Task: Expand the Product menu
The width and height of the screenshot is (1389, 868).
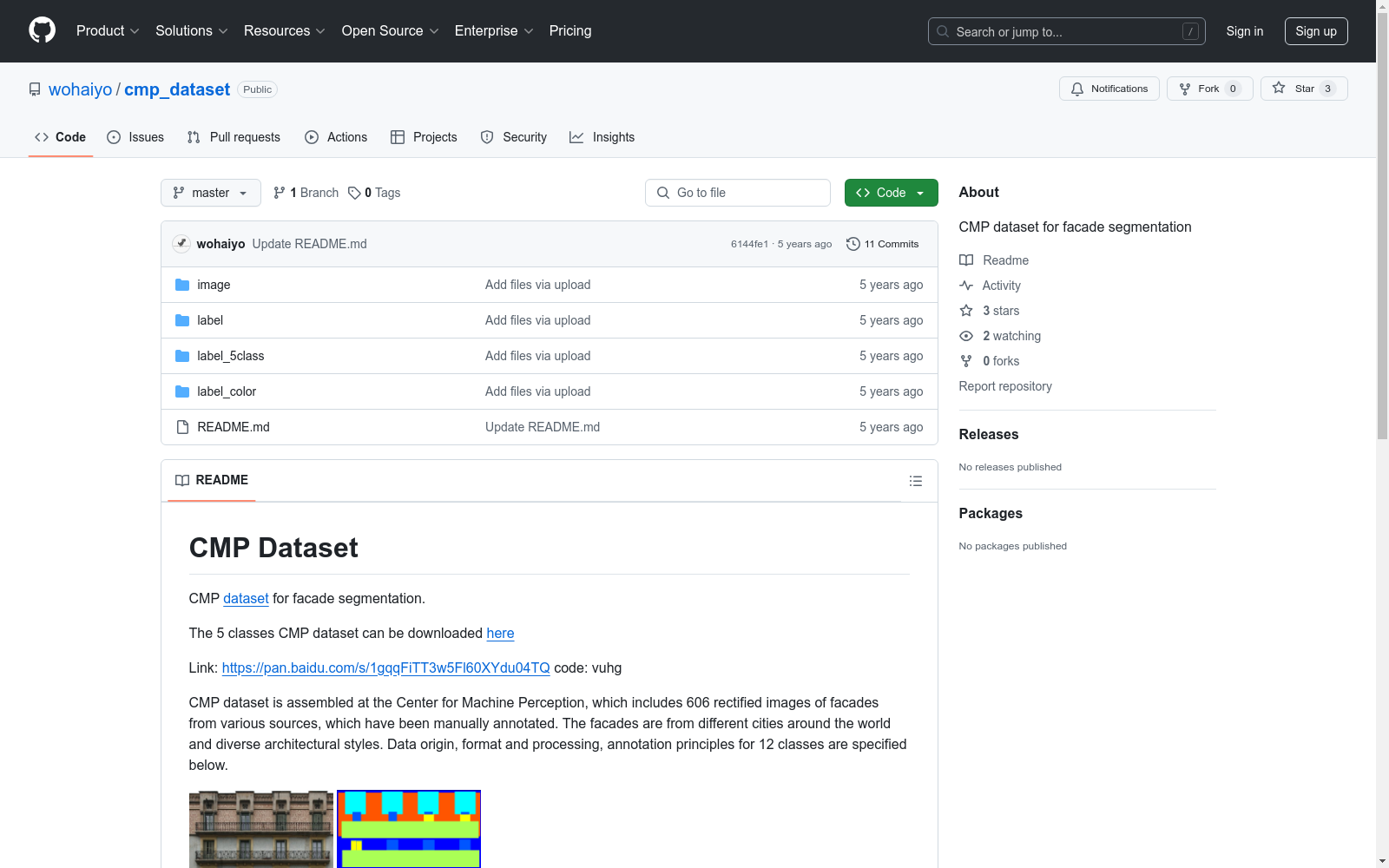Action: click(x=108, y=30)
